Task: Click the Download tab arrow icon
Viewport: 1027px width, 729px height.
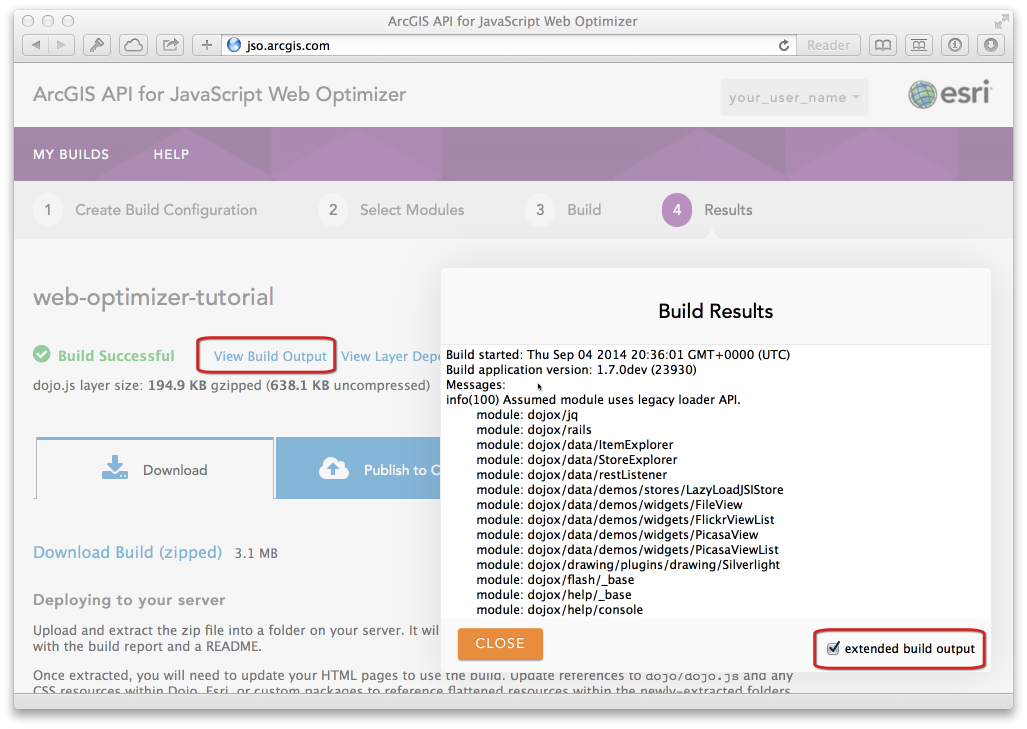Action: [x=115, y=468]
